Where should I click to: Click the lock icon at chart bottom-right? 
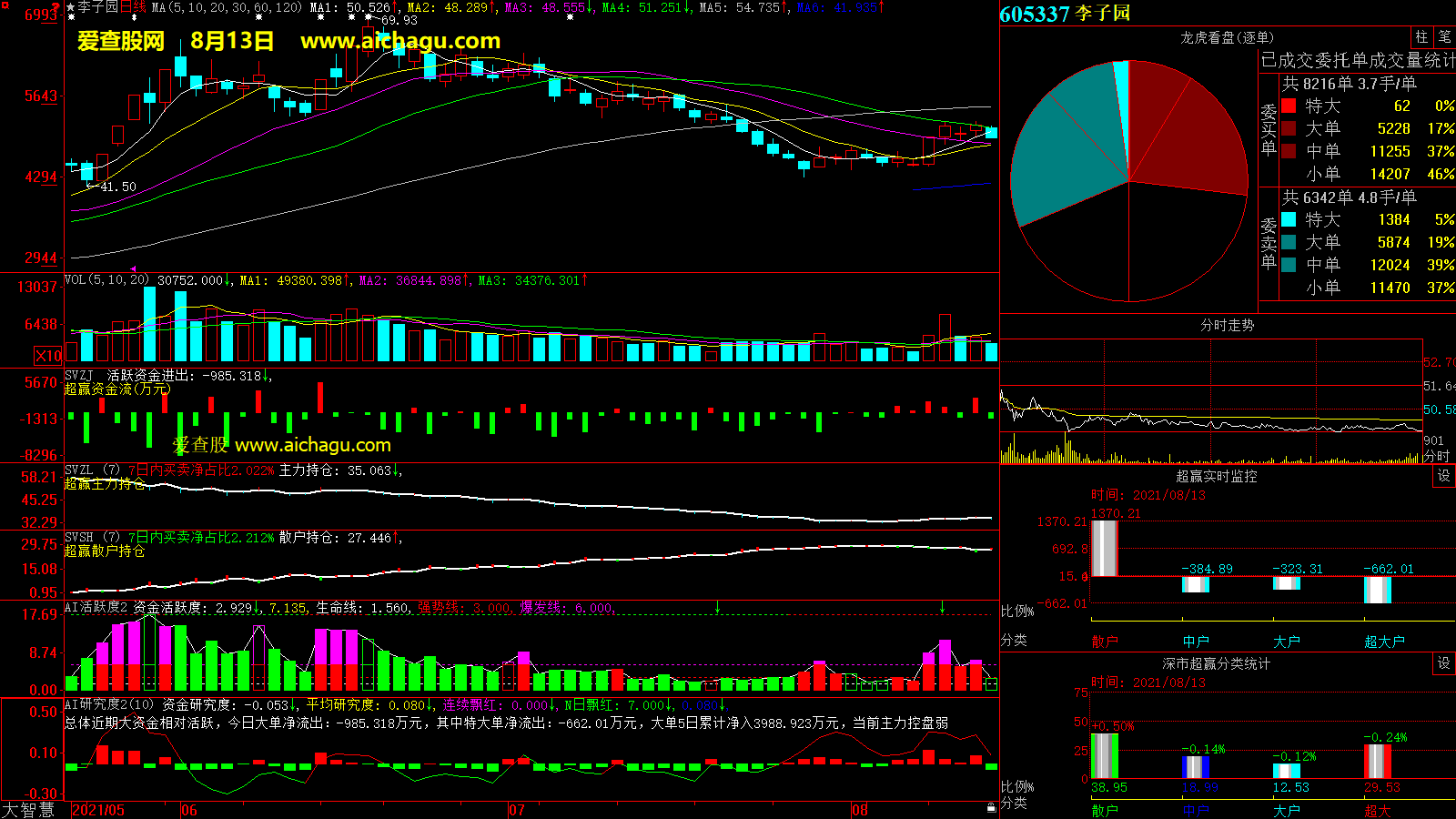click(x=991, y=807)
